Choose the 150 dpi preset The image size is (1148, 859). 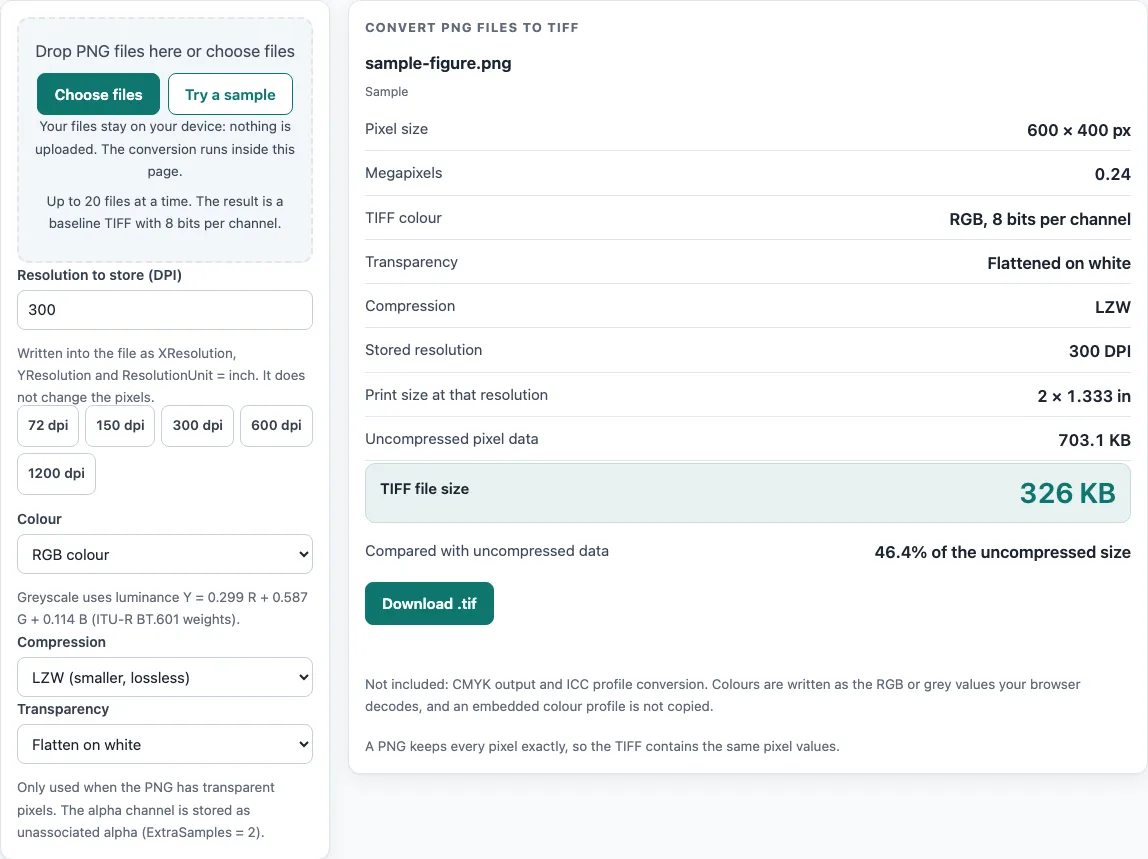click(120, 425)
